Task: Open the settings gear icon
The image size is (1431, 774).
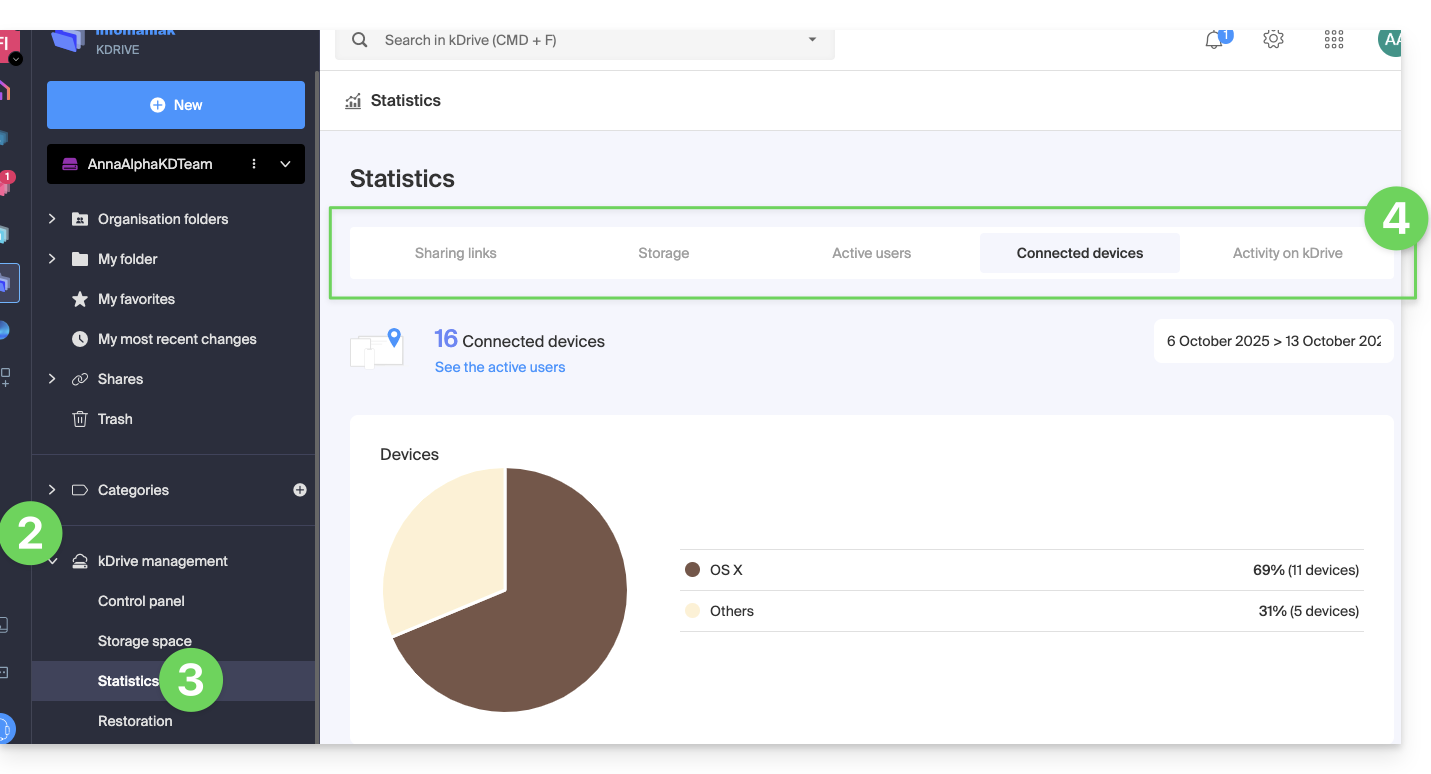Action: [x=1273, y=39]
